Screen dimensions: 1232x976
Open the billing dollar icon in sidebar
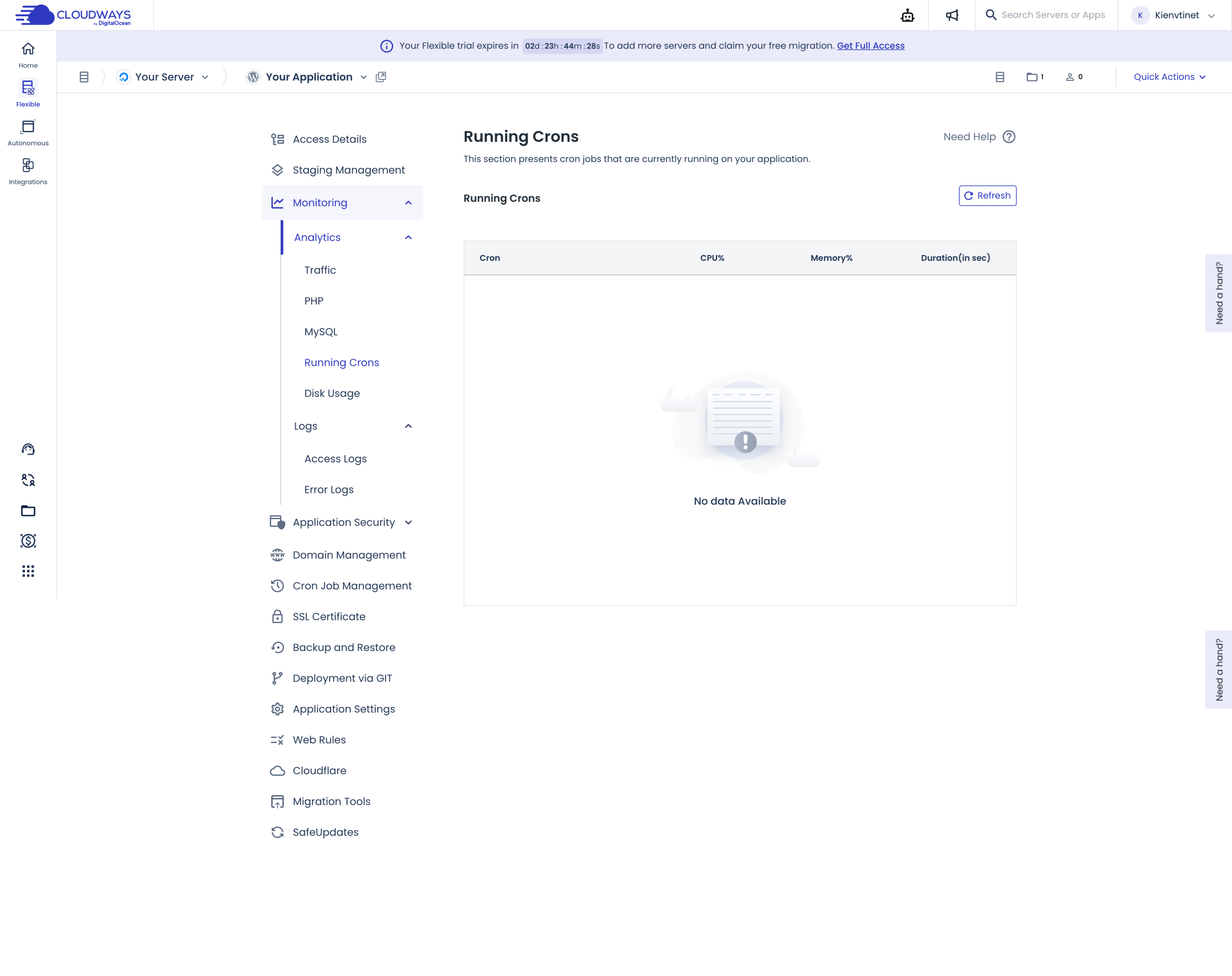pos(28,540)
